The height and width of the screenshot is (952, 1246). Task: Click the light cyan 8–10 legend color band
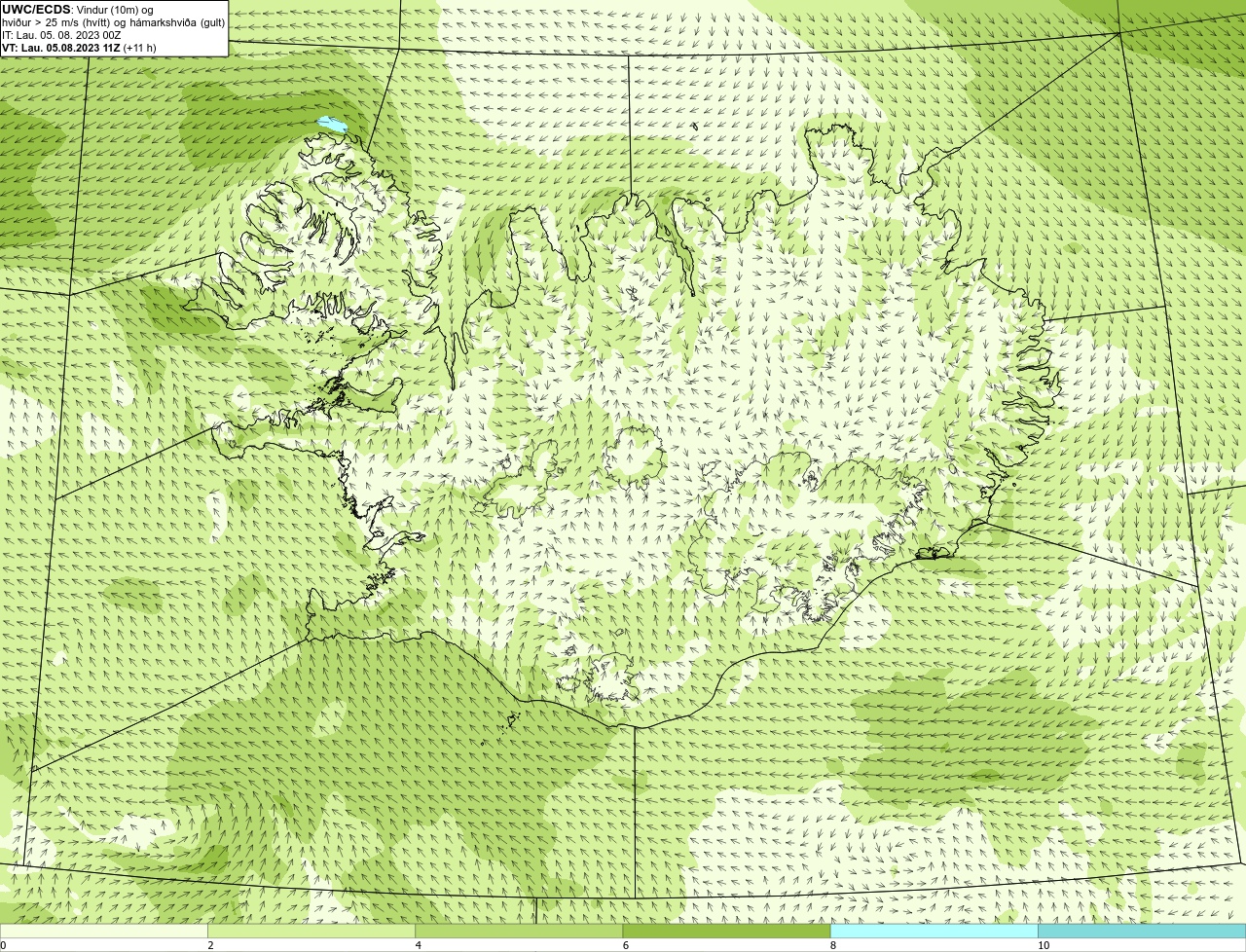(x=934, y=932)
